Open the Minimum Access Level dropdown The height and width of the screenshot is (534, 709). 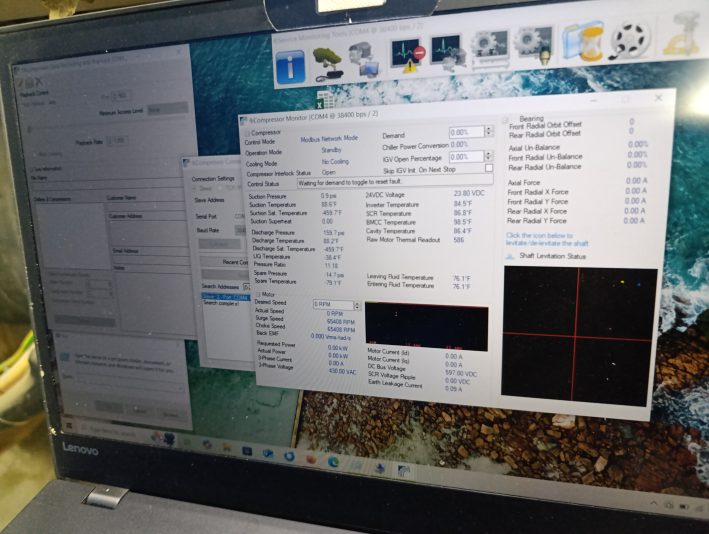[x=167, y=109]
